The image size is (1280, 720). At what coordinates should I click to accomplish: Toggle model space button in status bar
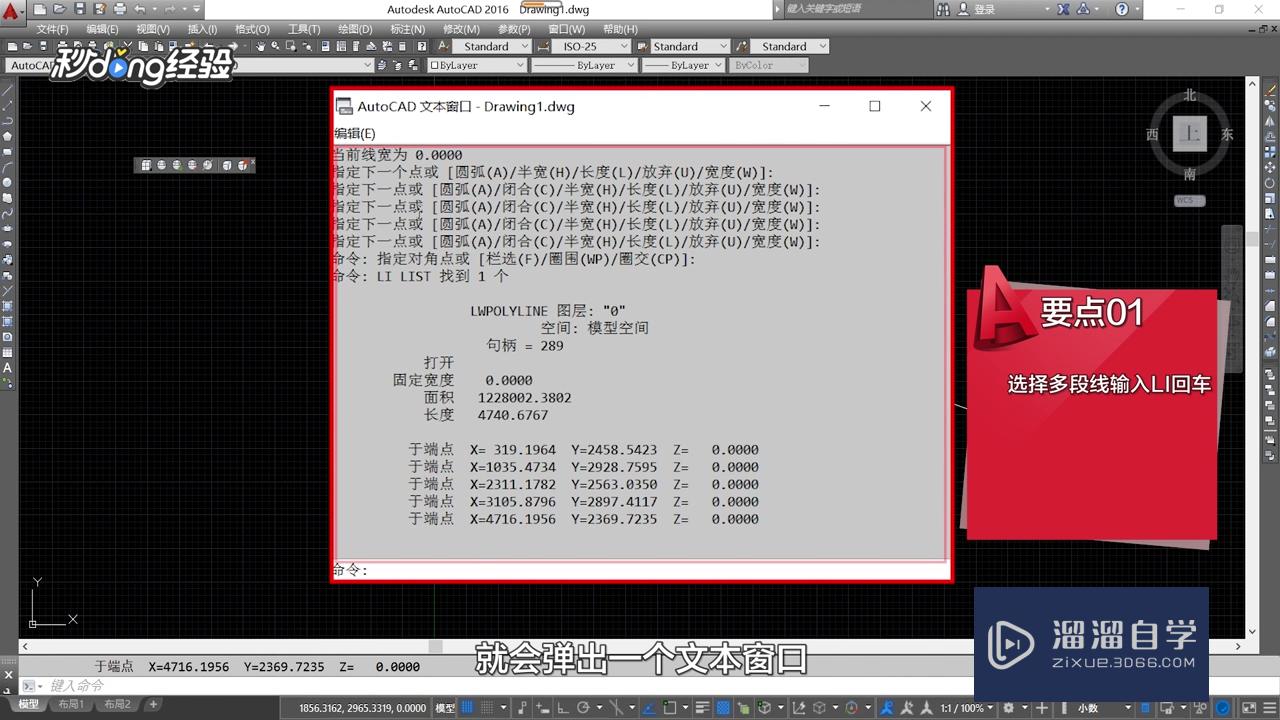tap(445, 707)
